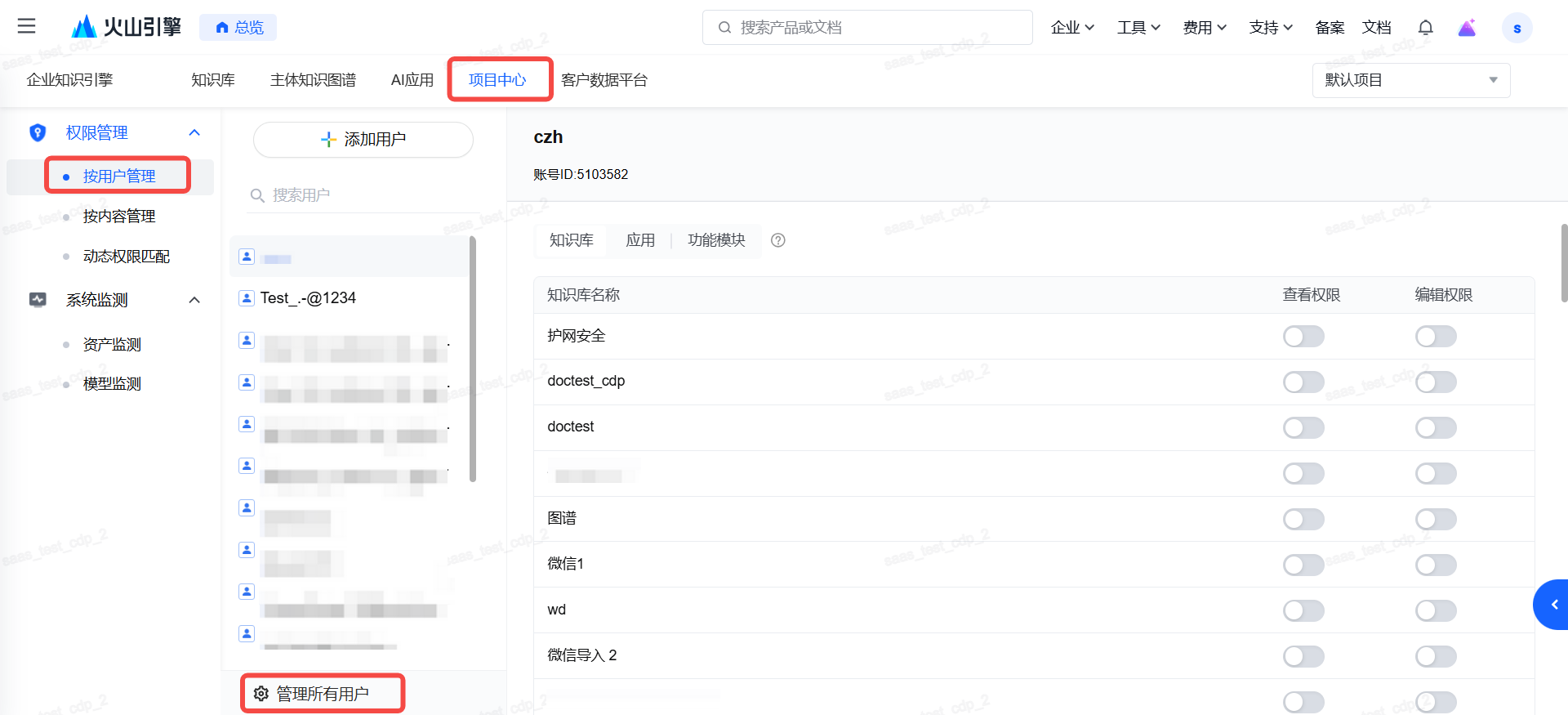Open the 工具 dropdown menu
Image resolution: width=1568 pixels, height=715 pixels.
[1138, 28]
